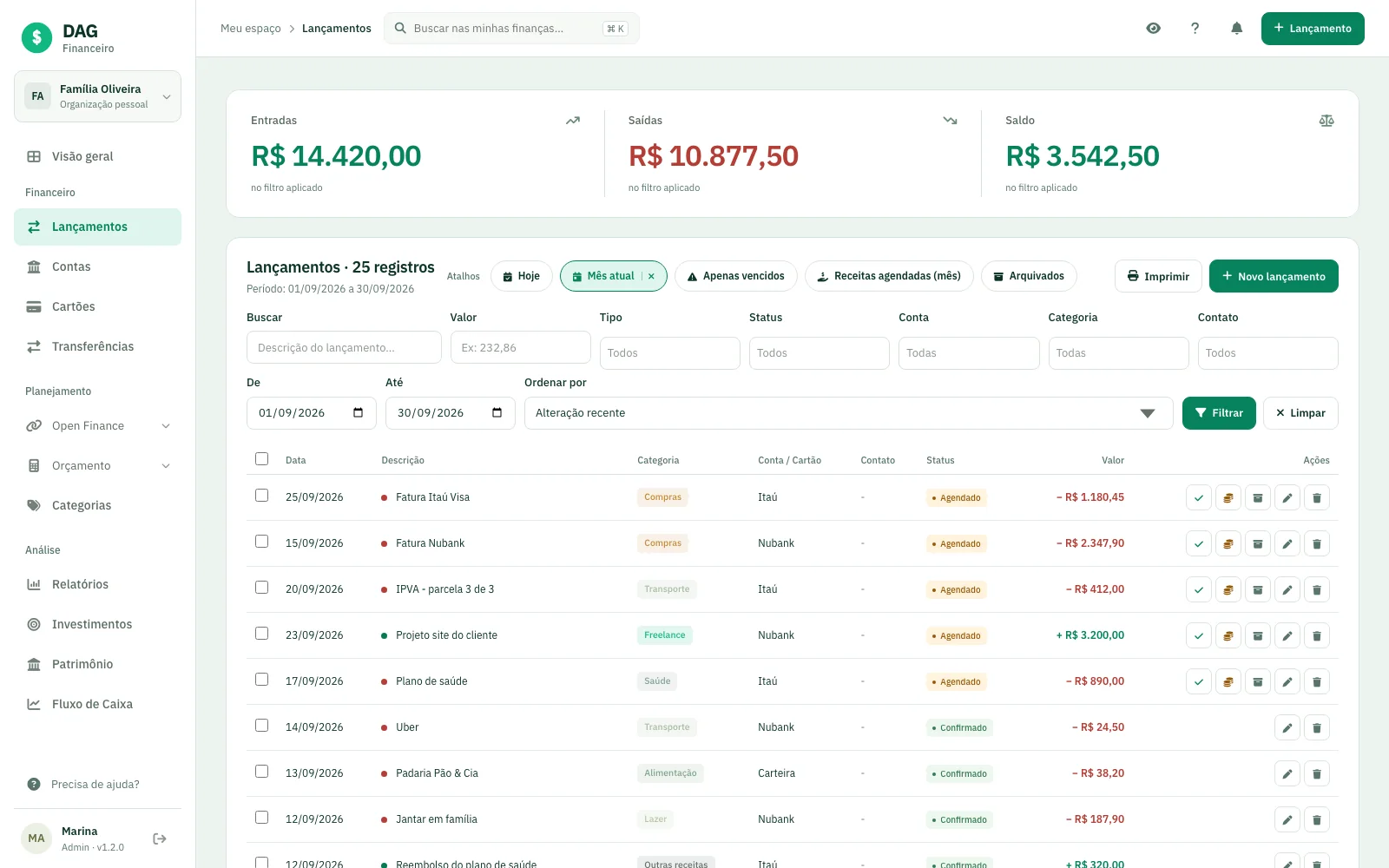Open Transferências in sidebar
The width and height of the screenshot is (1389, 868).
tap(97, 347)
